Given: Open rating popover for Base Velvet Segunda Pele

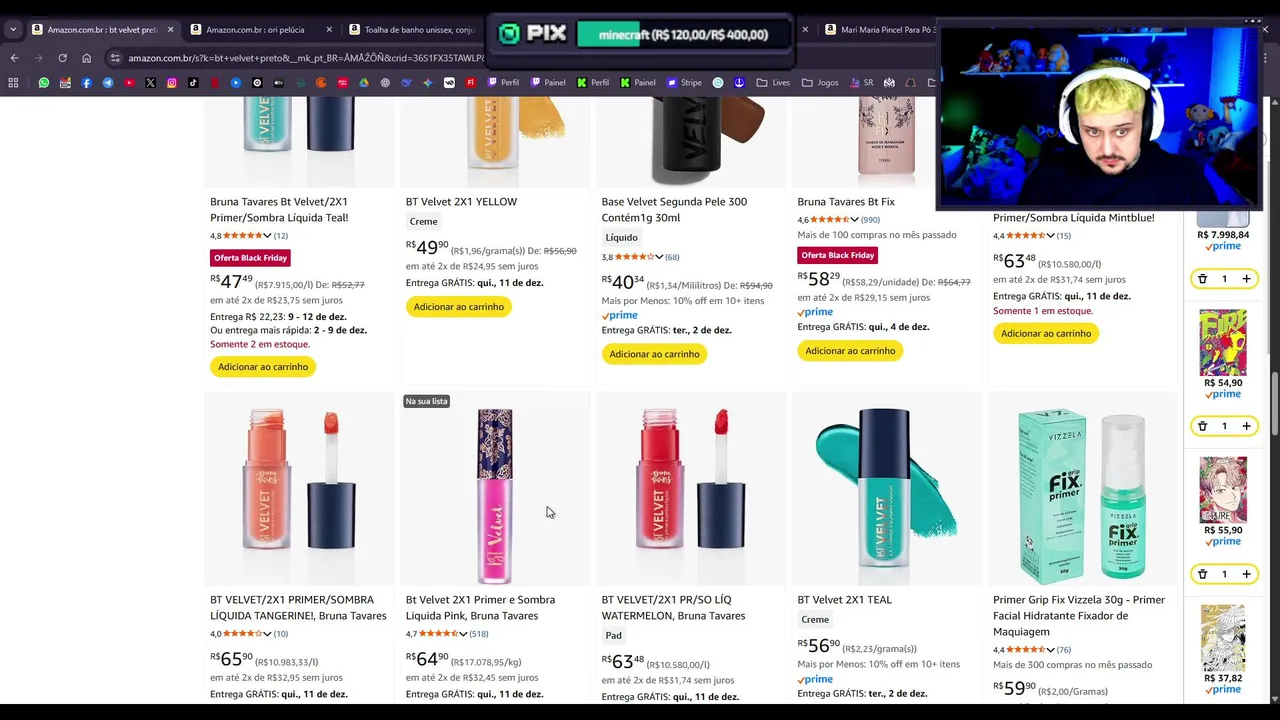Looking at the screenshot, I should (659, 258).
